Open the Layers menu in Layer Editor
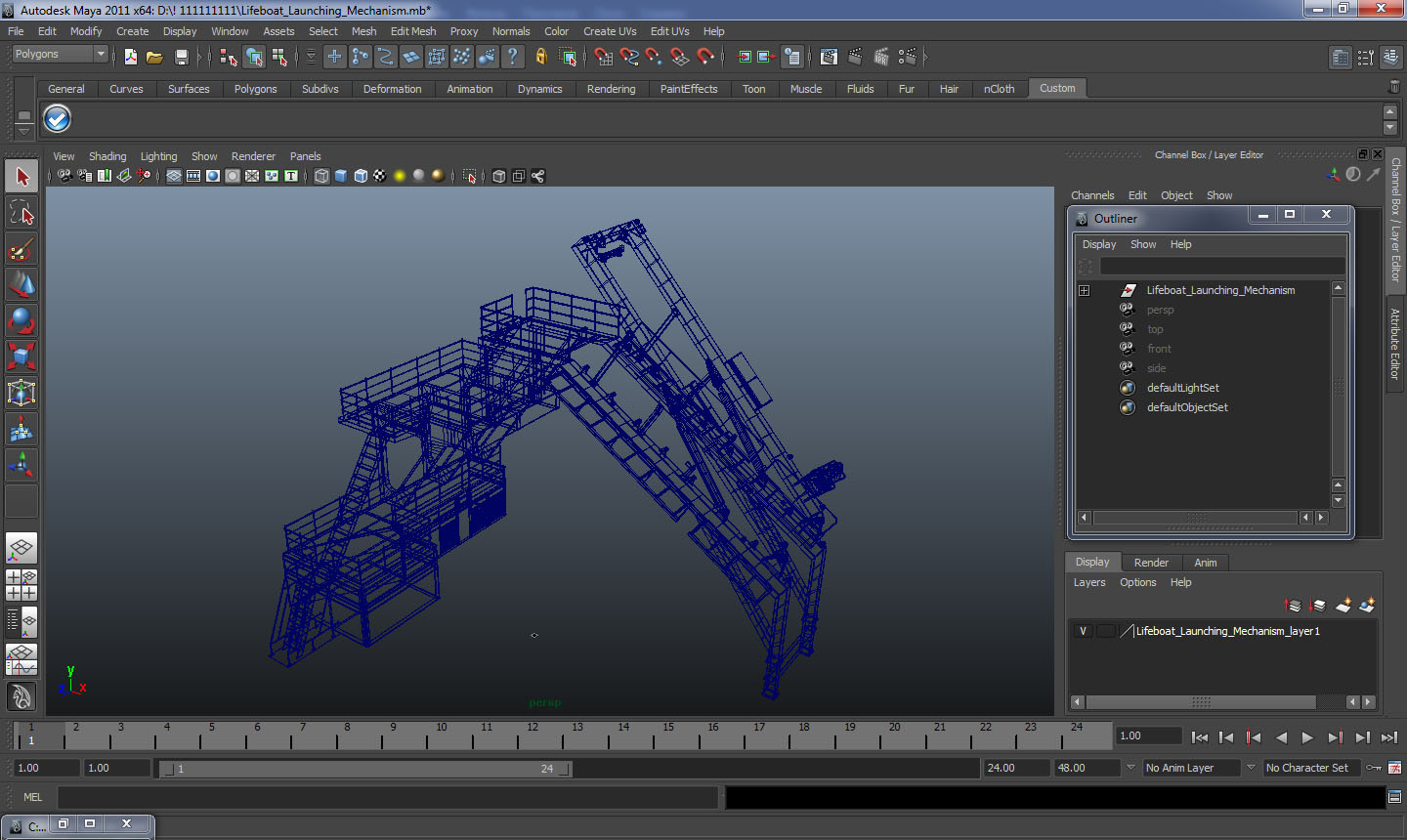Screen dimensions: 1407x840 point(1089,582)
